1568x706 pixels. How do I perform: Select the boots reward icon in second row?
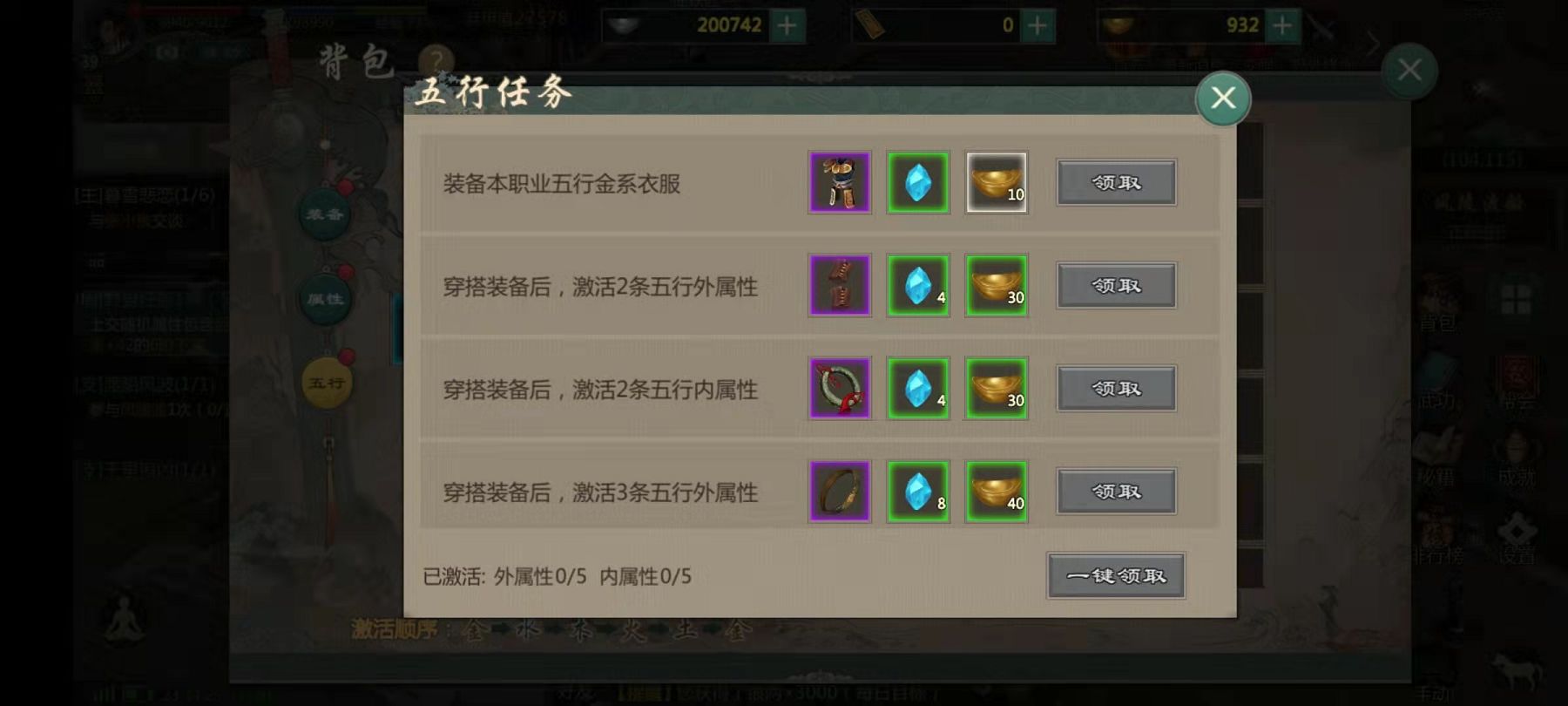tap(839, 285)
